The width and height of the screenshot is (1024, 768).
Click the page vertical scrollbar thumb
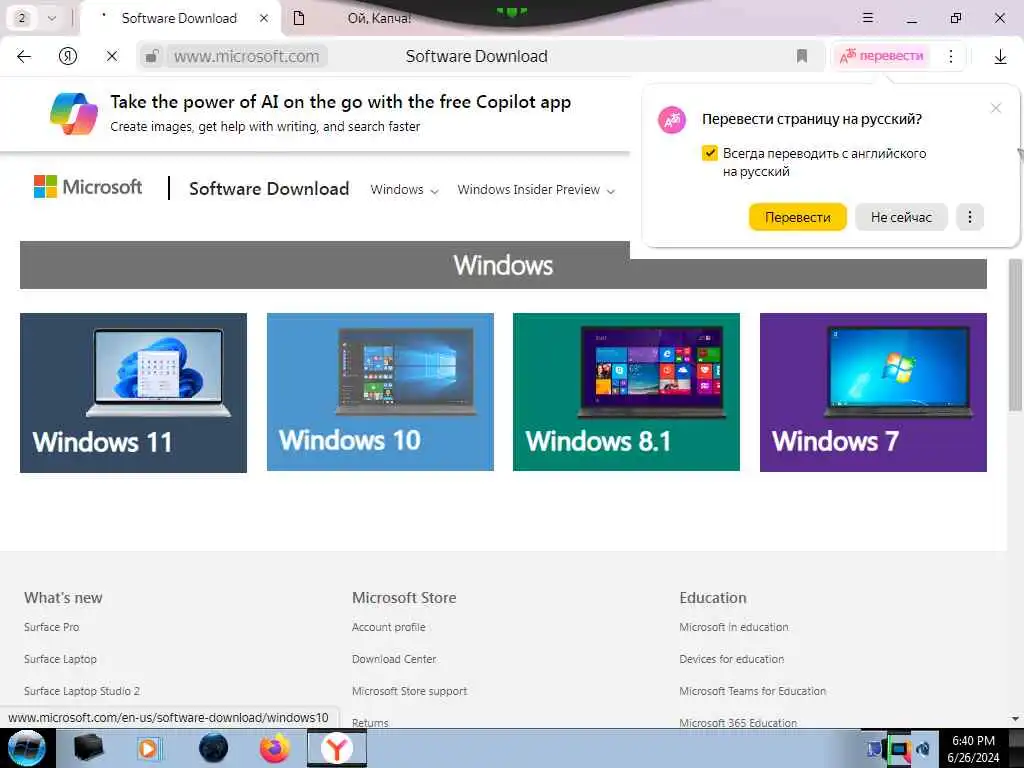pyautogui.click(x=1015, y=334)
